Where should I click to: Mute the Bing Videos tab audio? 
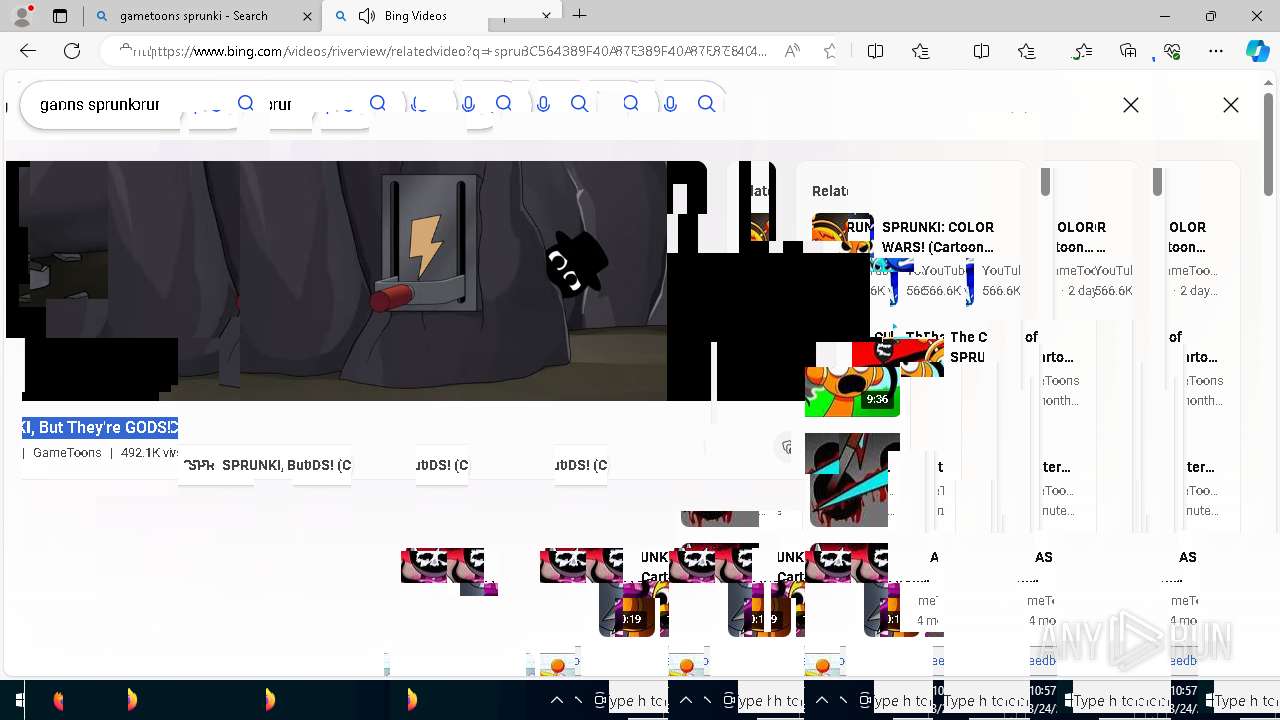coord(366,16)
